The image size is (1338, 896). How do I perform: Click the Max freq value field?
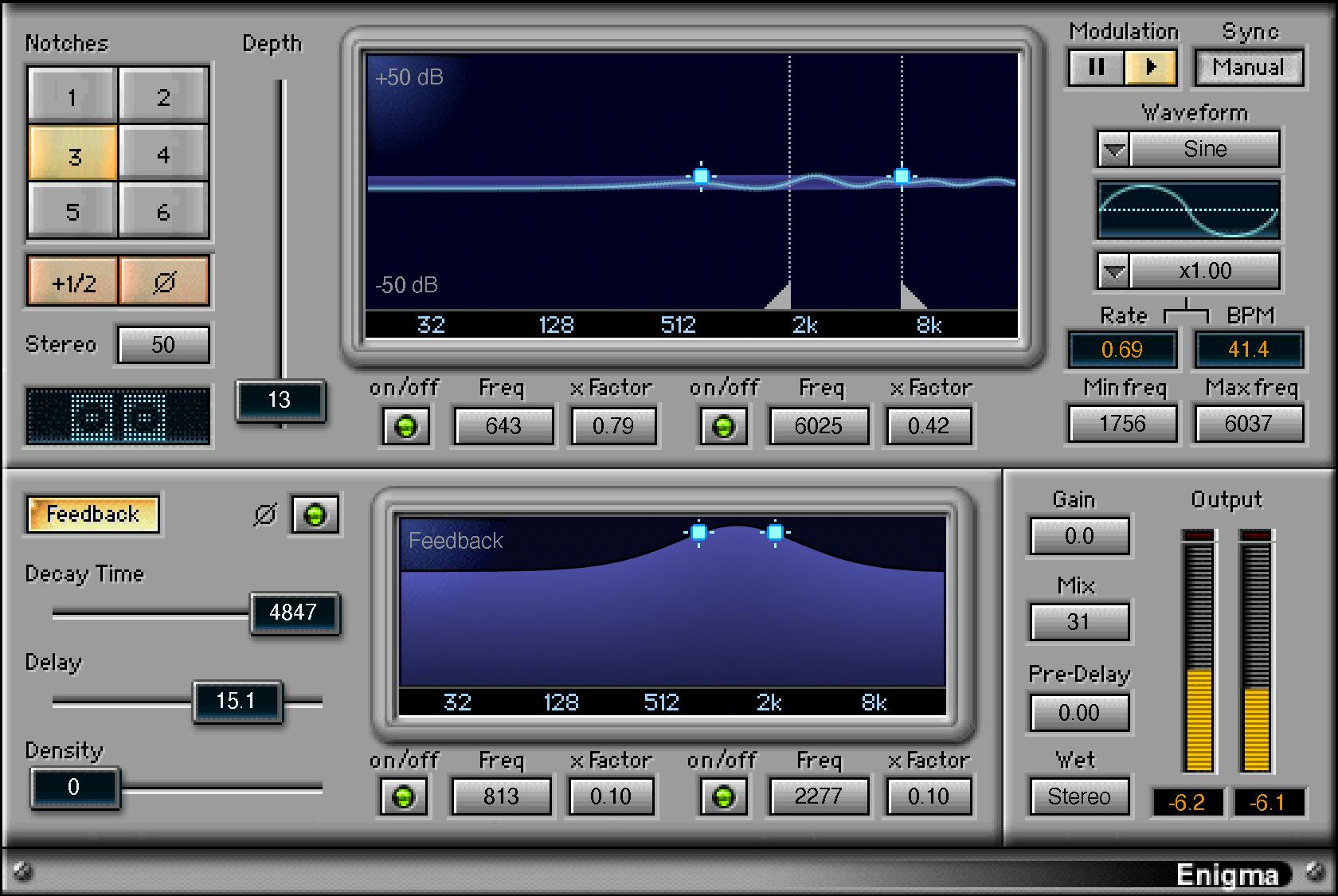(1247, 424)
